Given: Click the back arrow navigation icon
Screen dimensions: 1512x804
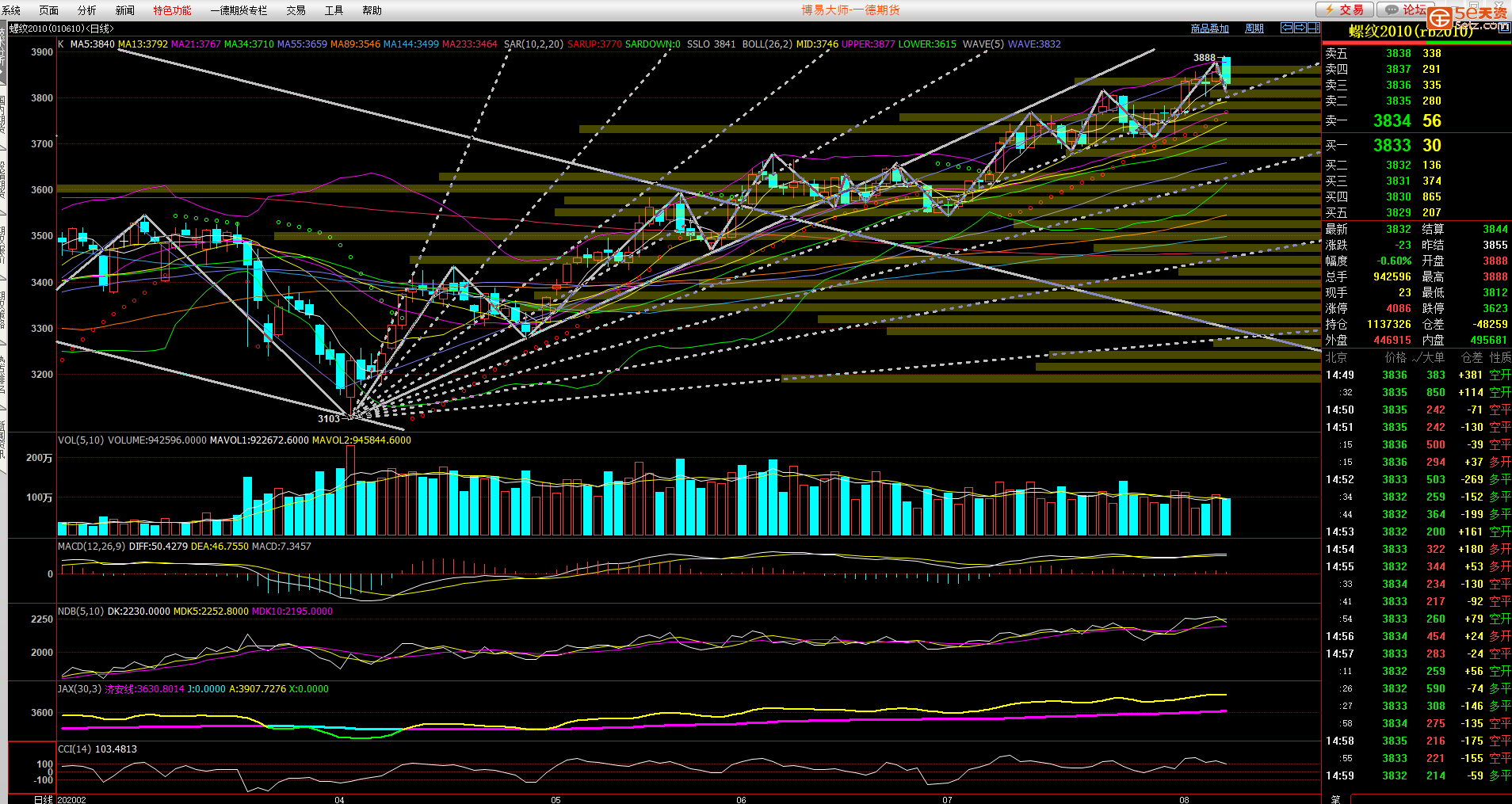Looking at the screenshot, I should tap(1287, 28).
